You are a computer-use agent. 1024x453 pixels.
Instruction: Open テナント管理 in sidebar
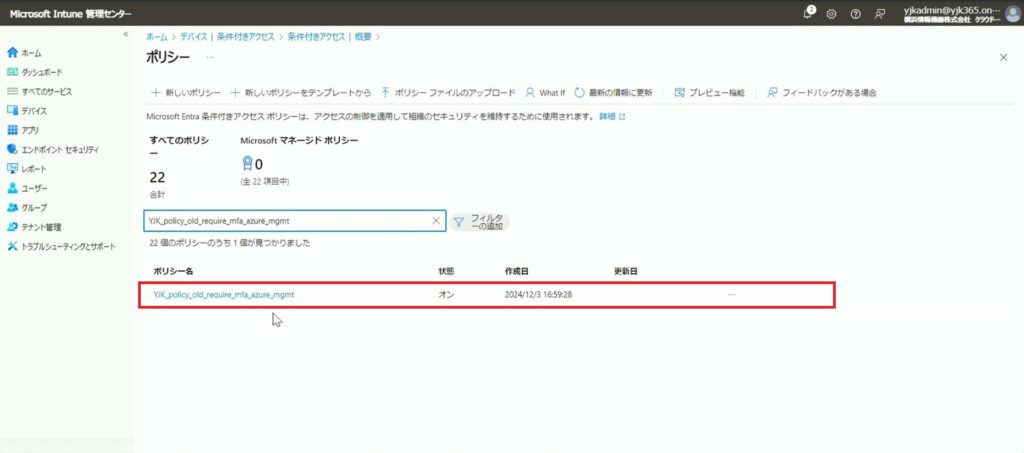point(34,227)
